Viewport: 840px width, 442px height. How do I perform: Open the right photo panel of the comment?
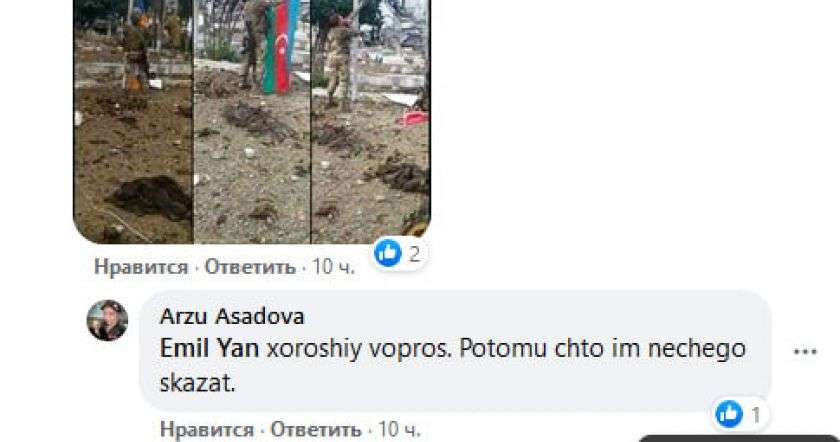point(371,122)
